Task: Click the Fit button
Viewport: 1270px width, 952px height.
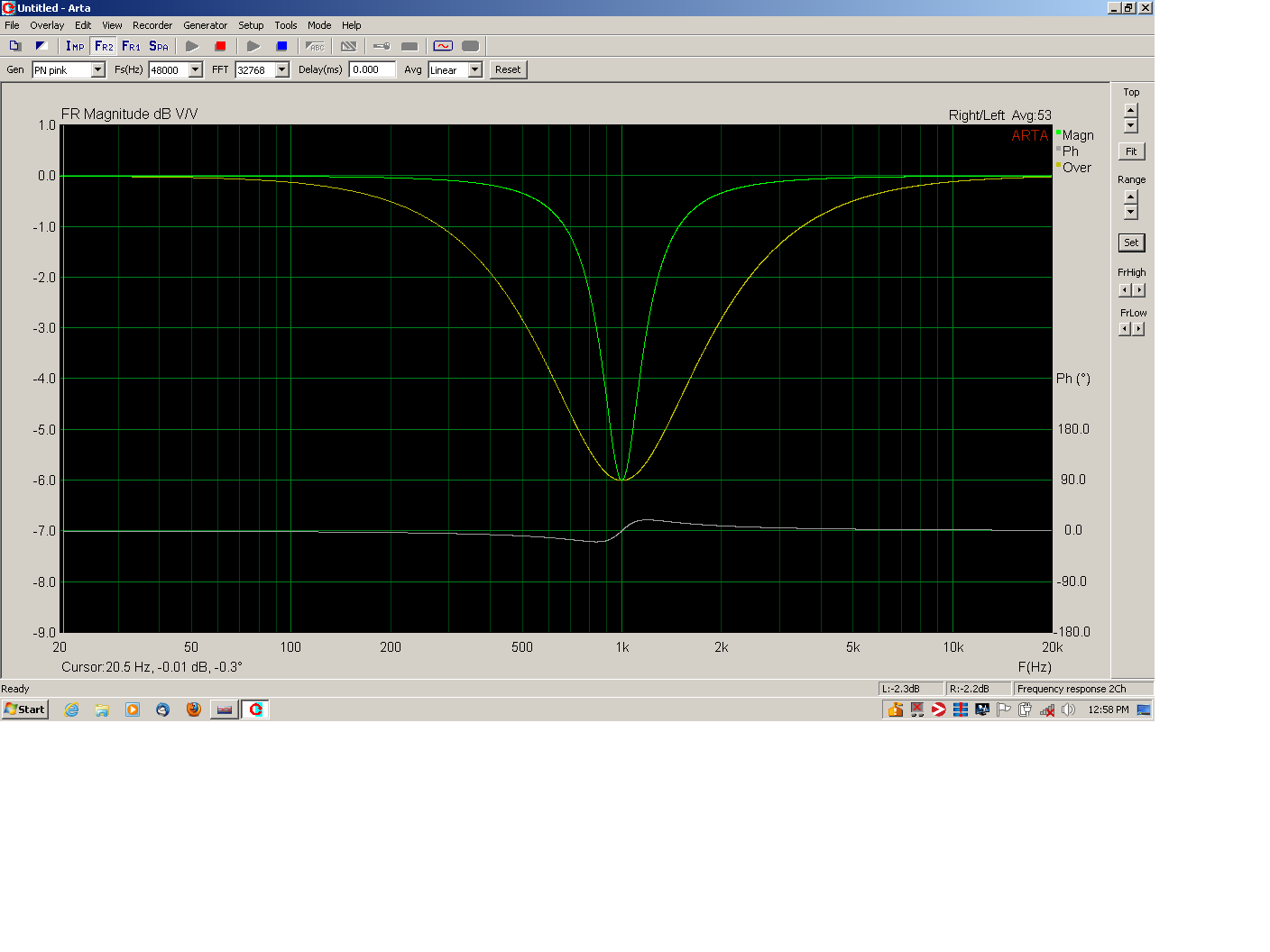Action: pos(1131,151)
